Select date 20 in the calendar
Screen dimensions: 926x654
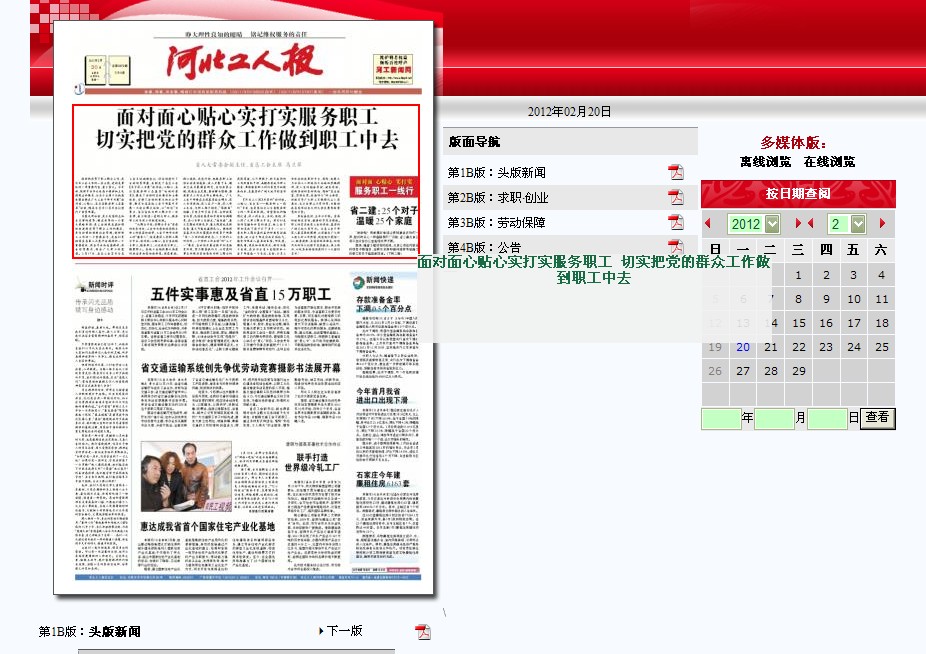(x=742, y=347)
